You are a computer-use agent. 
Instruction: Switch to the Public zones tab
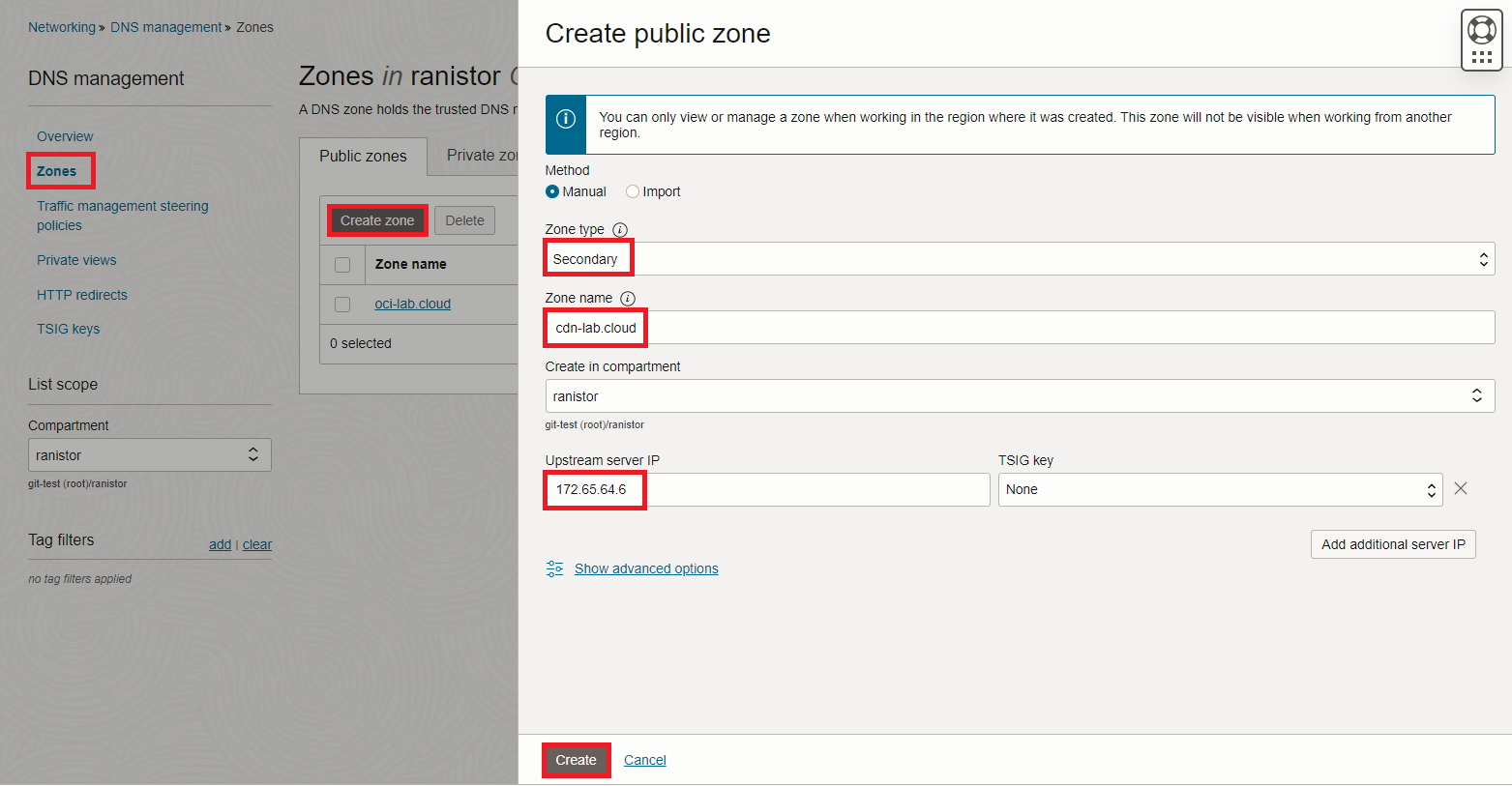click(x=363, y=157)
